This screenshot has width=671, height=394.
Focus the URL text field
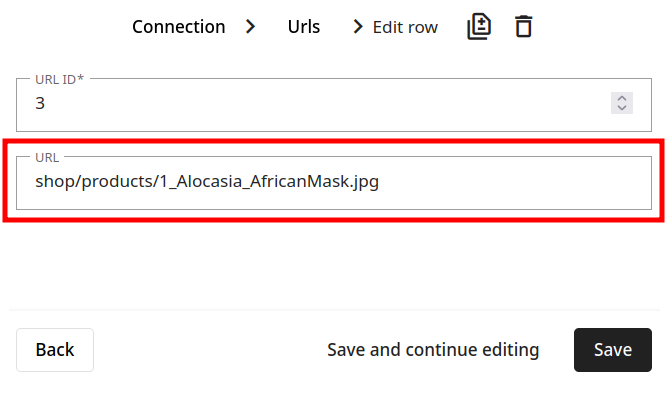334,183
